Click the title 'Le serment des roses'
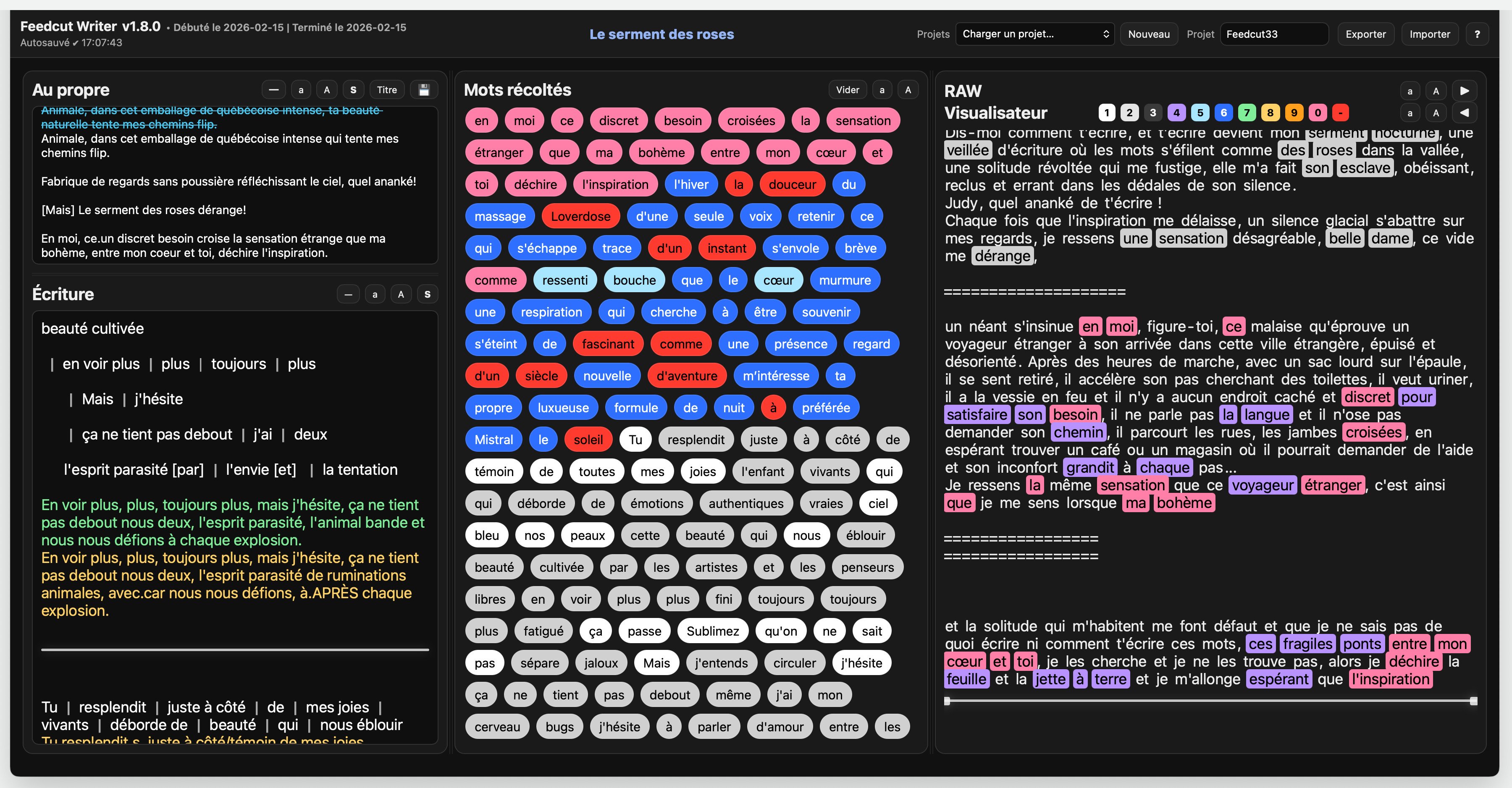The image size is (1512, 788). point(661,34)
